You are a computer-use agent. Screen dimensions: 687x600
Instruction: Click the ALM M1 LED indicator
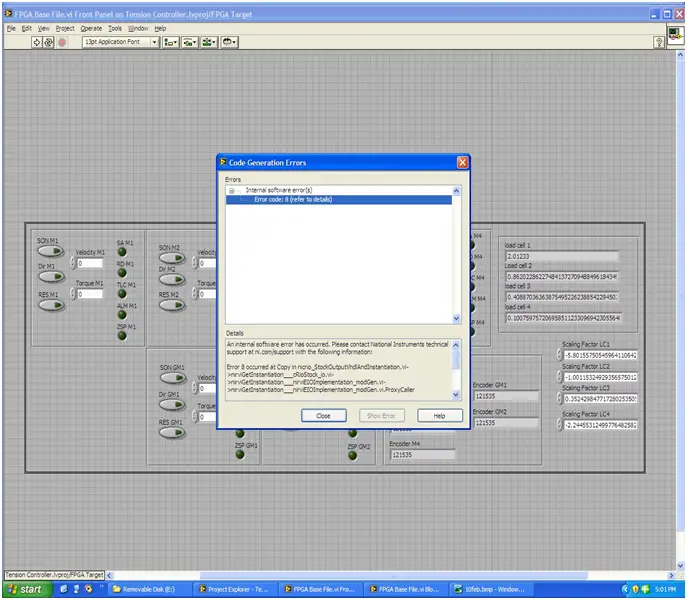122,315
